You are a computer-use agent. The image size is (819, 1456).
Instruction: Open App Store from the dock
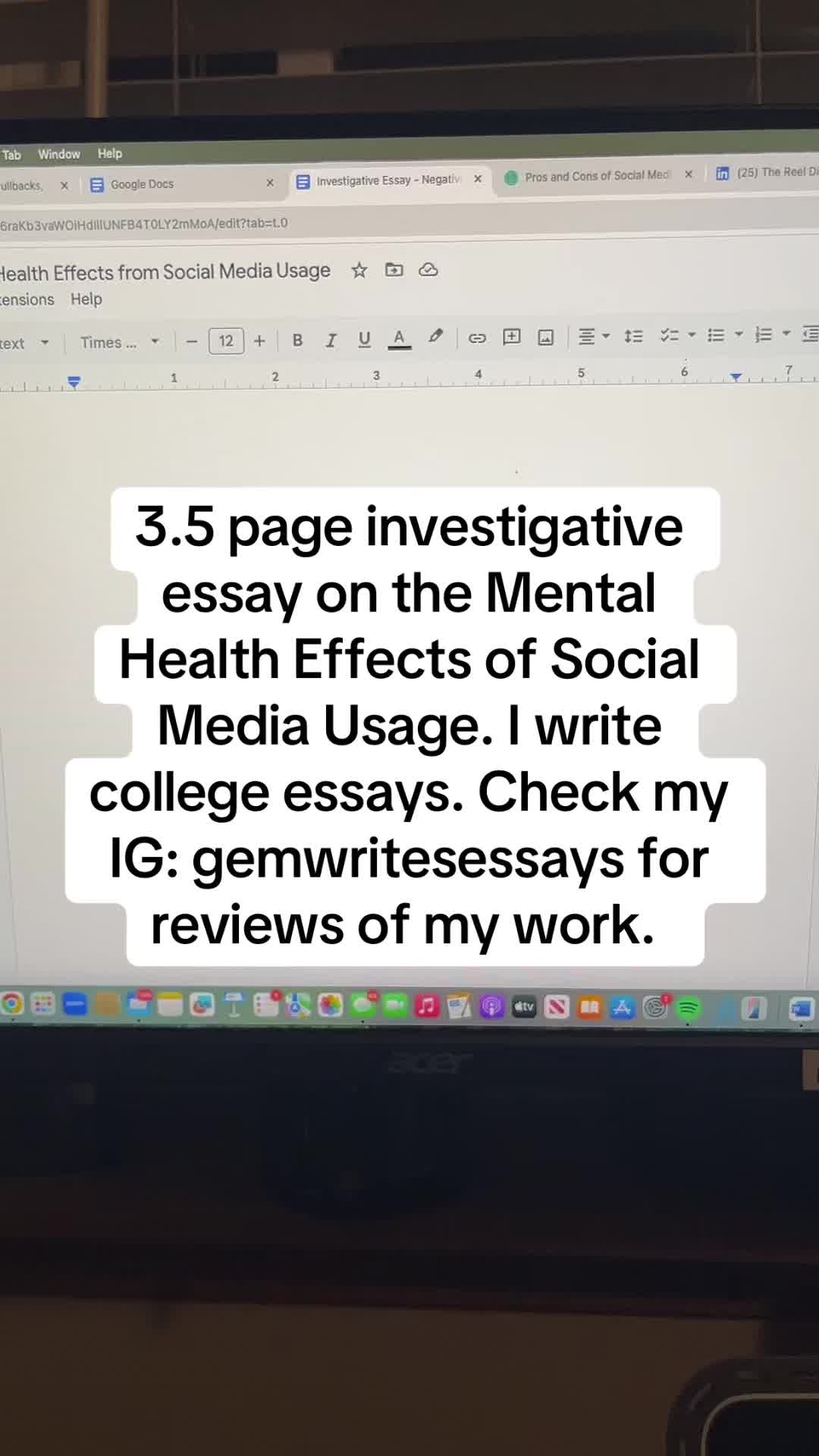point(622,1007)
